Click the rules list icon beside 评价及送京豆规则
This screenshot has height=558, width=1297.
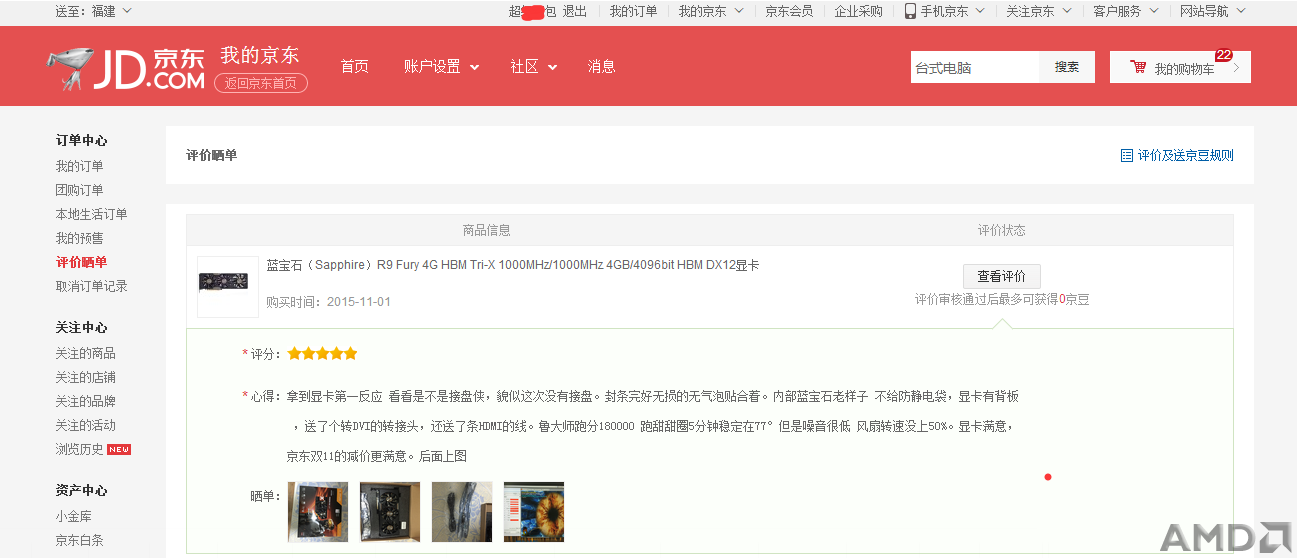click(1127, 155)
